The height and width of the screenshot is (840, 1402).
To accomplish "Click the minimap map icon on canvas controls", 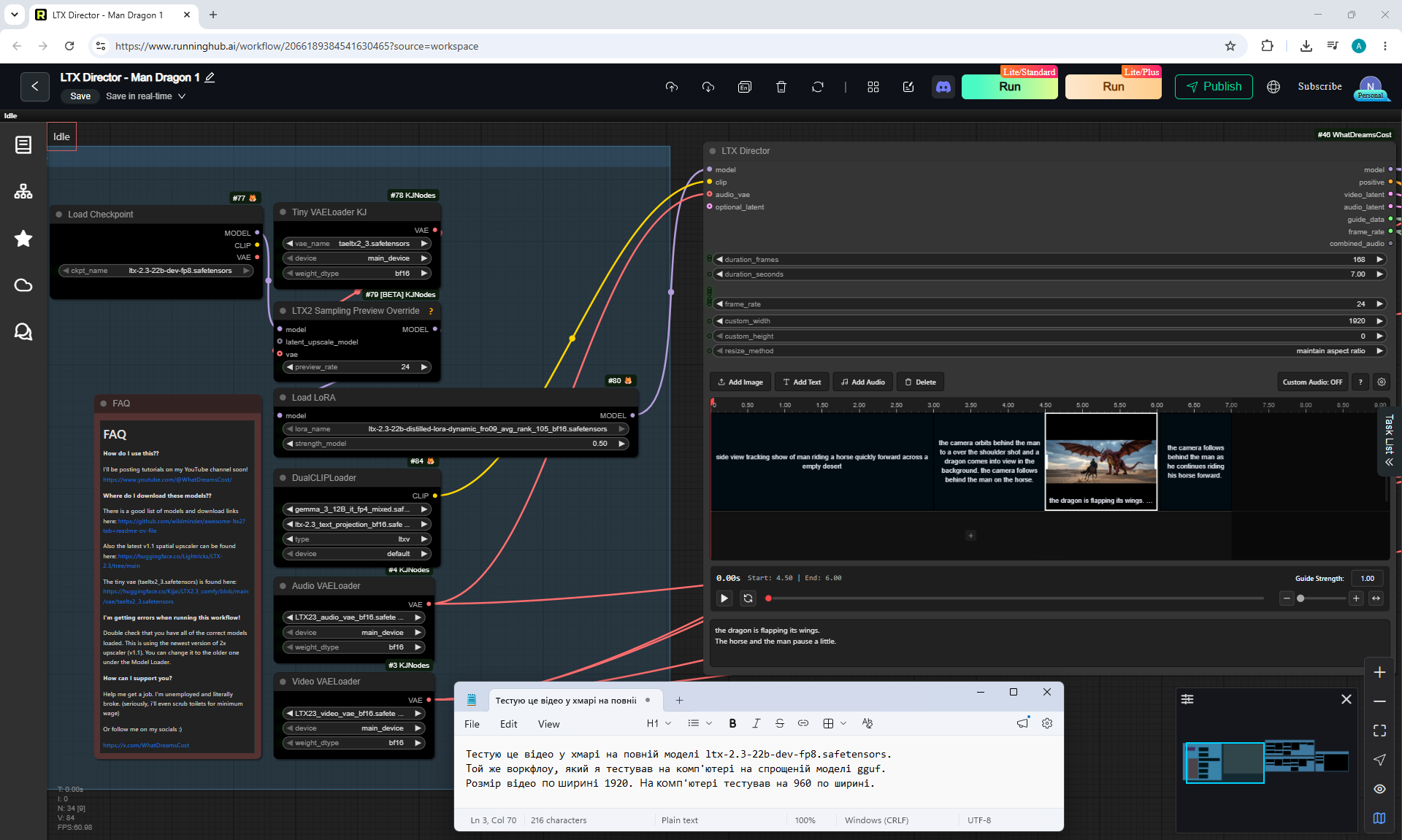I will pyautogui.click(x=1379, y=818).
